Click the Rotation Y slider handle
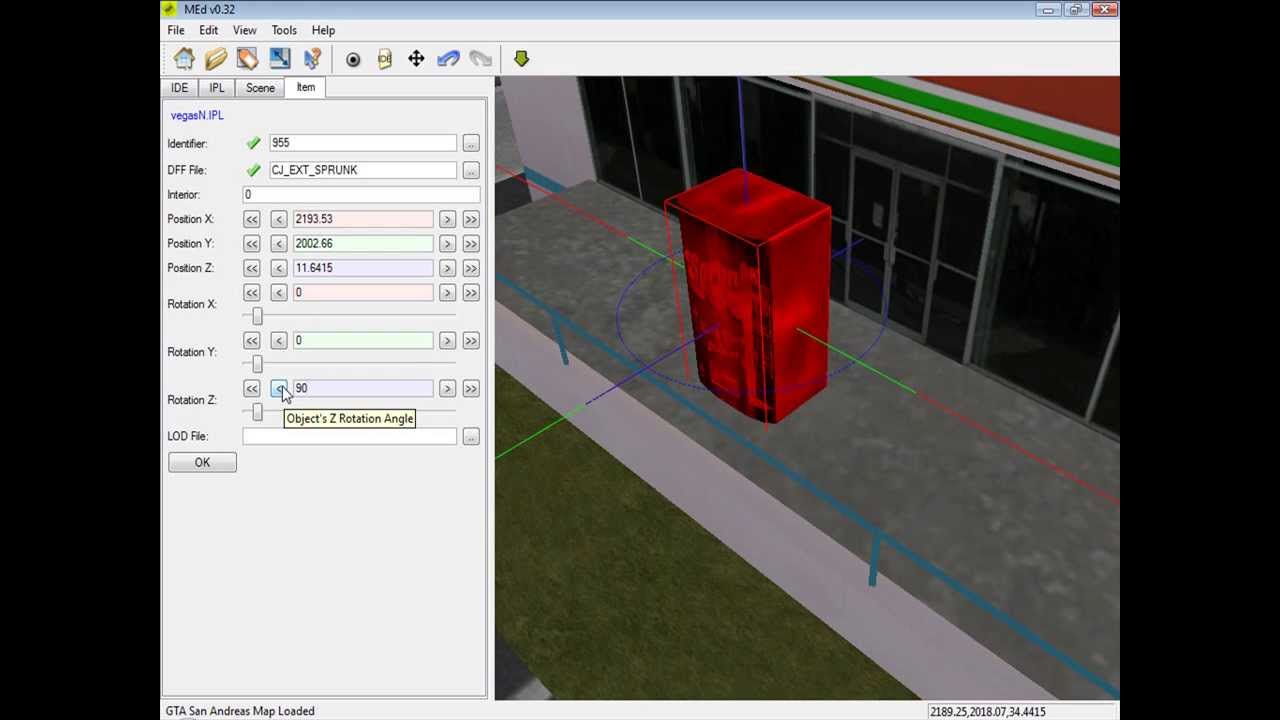Viewport: 1280px width, 720px height. click(x=257, y=364)
